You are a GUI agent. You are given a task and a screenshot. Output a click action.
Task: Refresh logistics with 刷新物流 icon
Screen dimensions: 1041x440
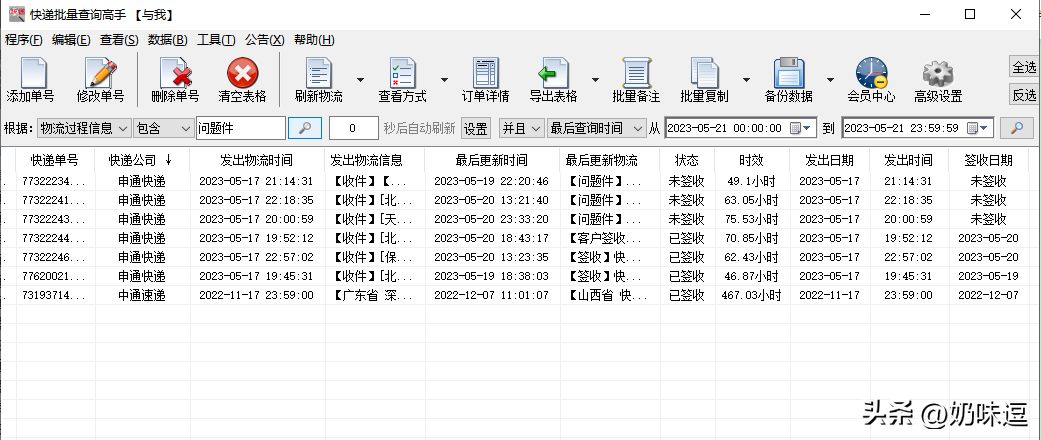tap(319, 80)
